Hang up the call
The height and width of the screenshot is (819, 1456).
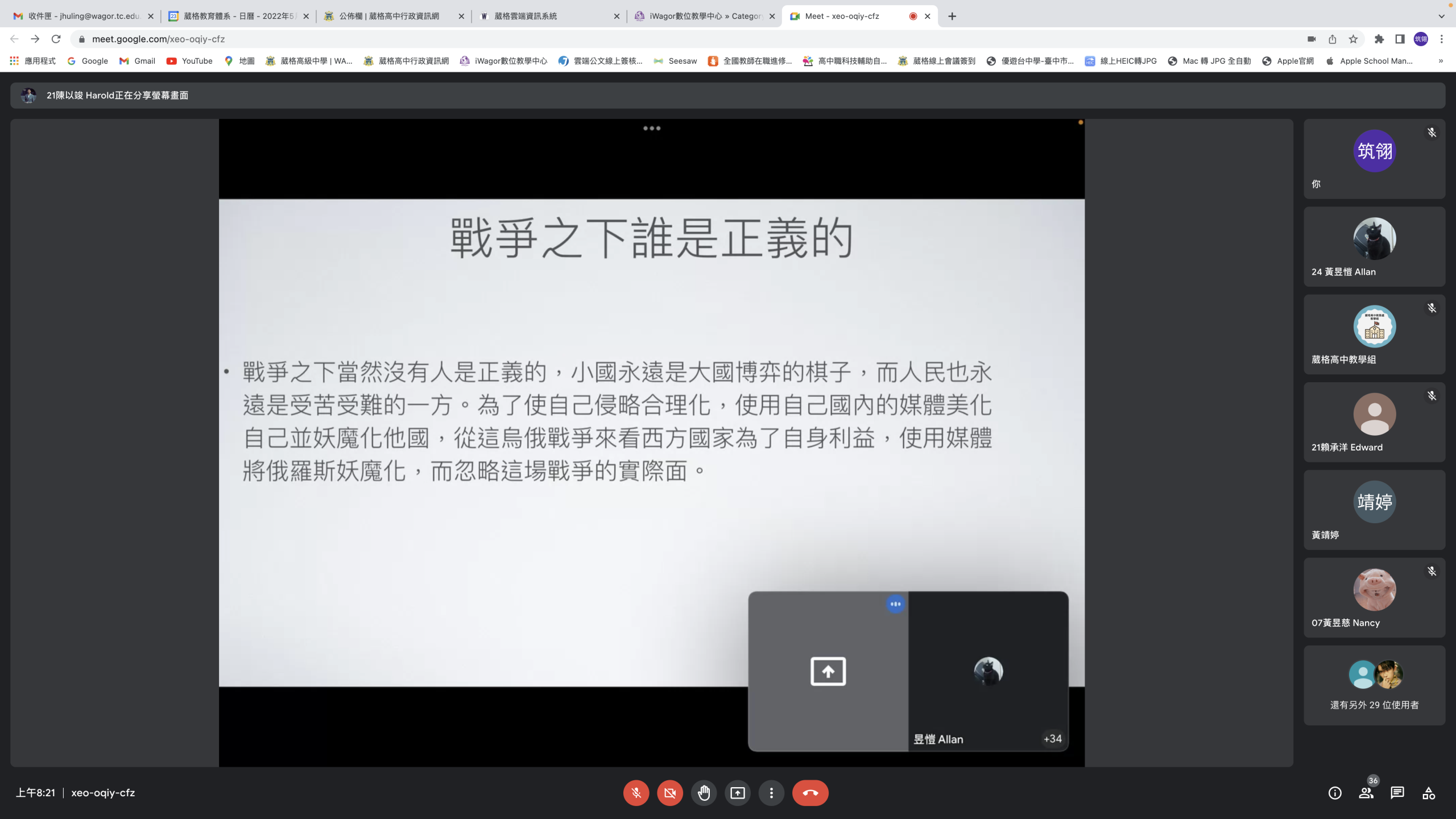coord(810,793)
